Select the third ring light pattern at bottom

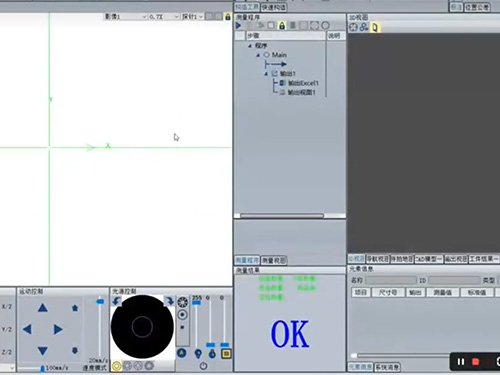coord(138,366)
